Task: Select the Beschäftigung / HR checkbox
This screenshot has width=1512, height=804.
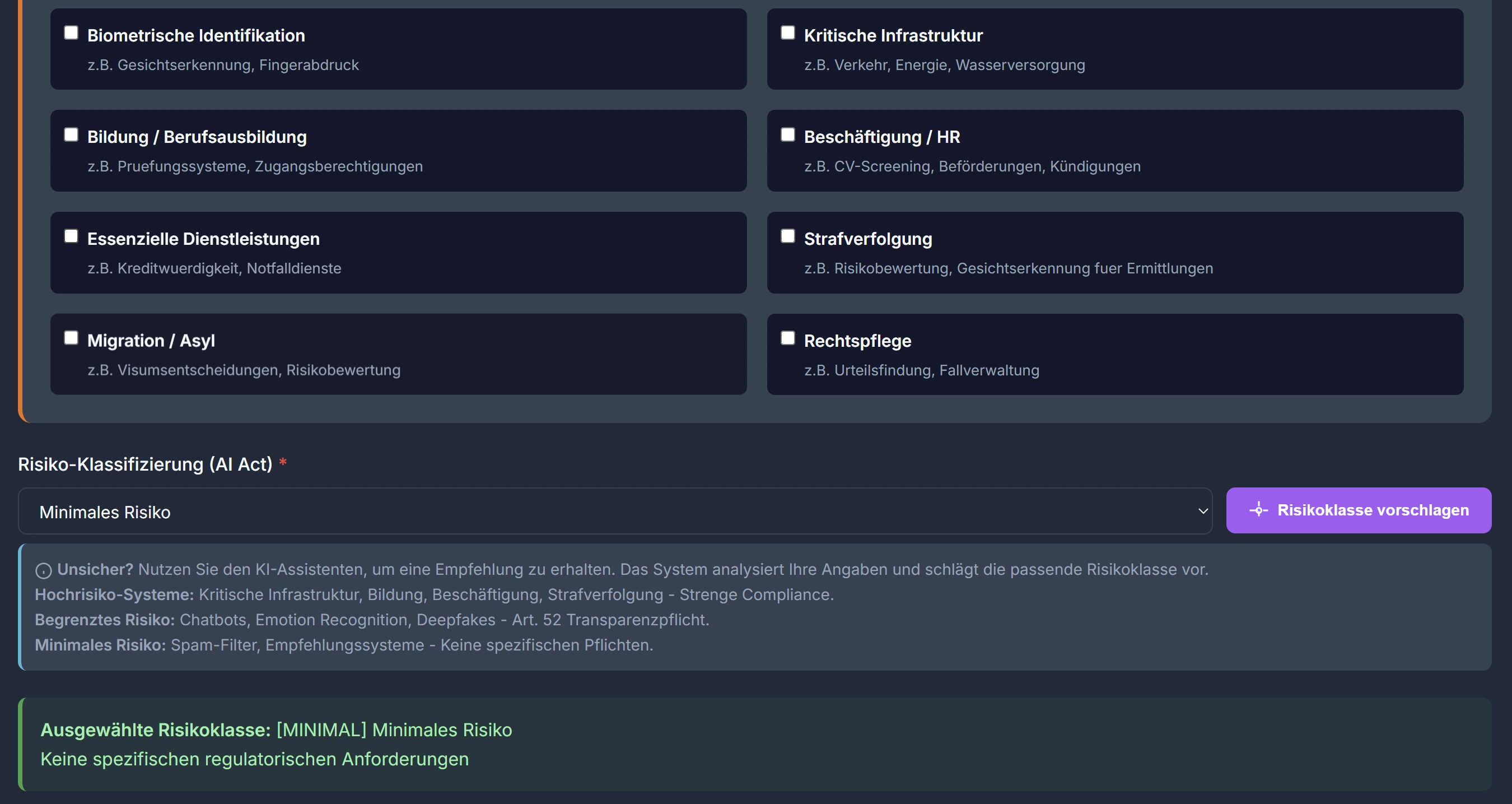Action: [x=788, y=135]
